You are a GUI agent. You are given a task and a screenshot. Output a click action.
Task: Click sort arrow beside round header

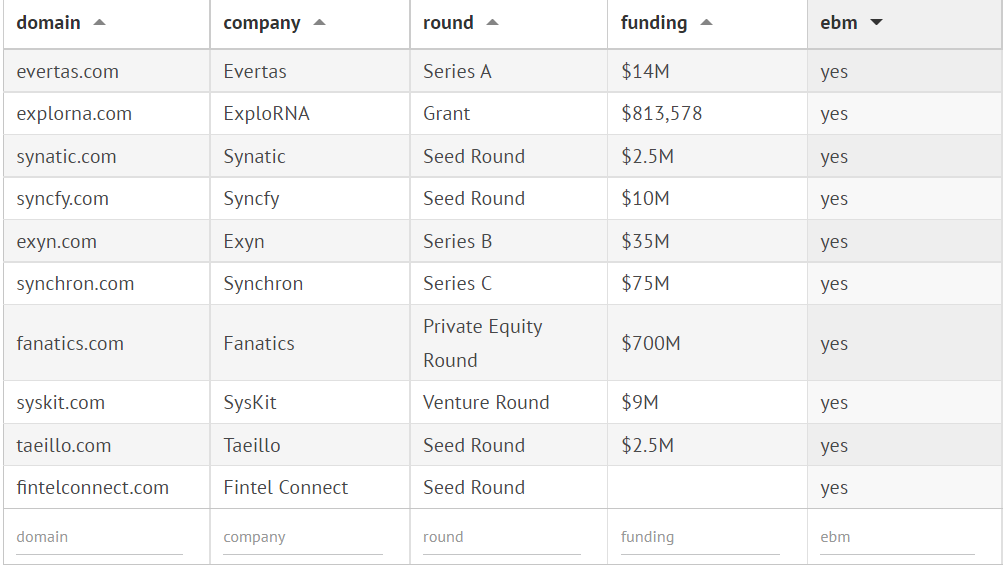click(x=492, y=23)
